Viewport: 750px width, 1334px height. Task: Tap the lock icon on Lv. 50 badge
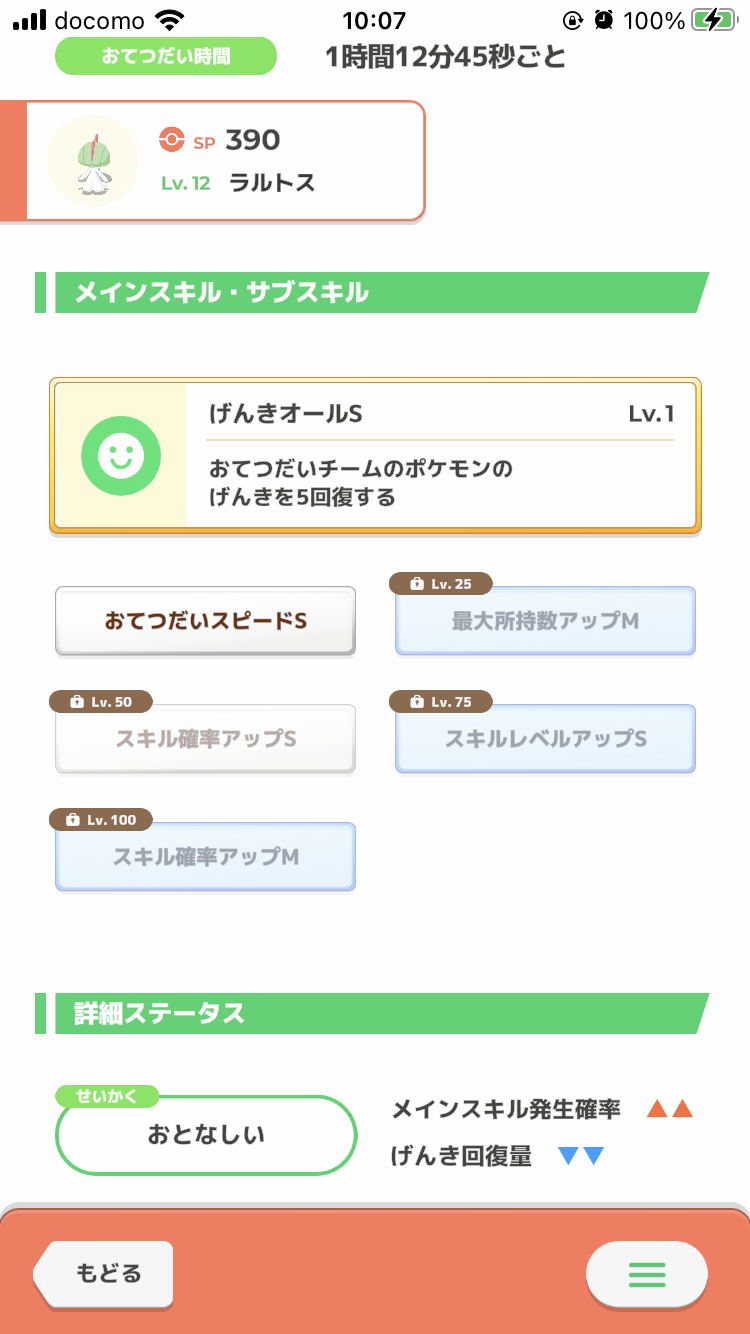(x=77, y=702)
